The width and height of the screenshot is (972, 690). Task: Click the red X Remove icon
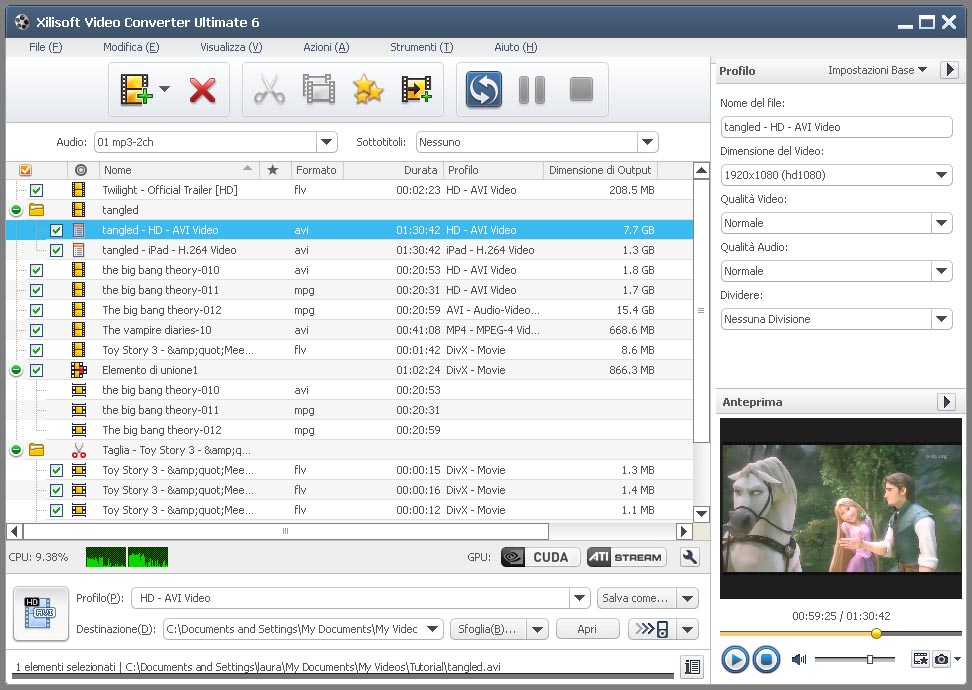coord(202,90)
